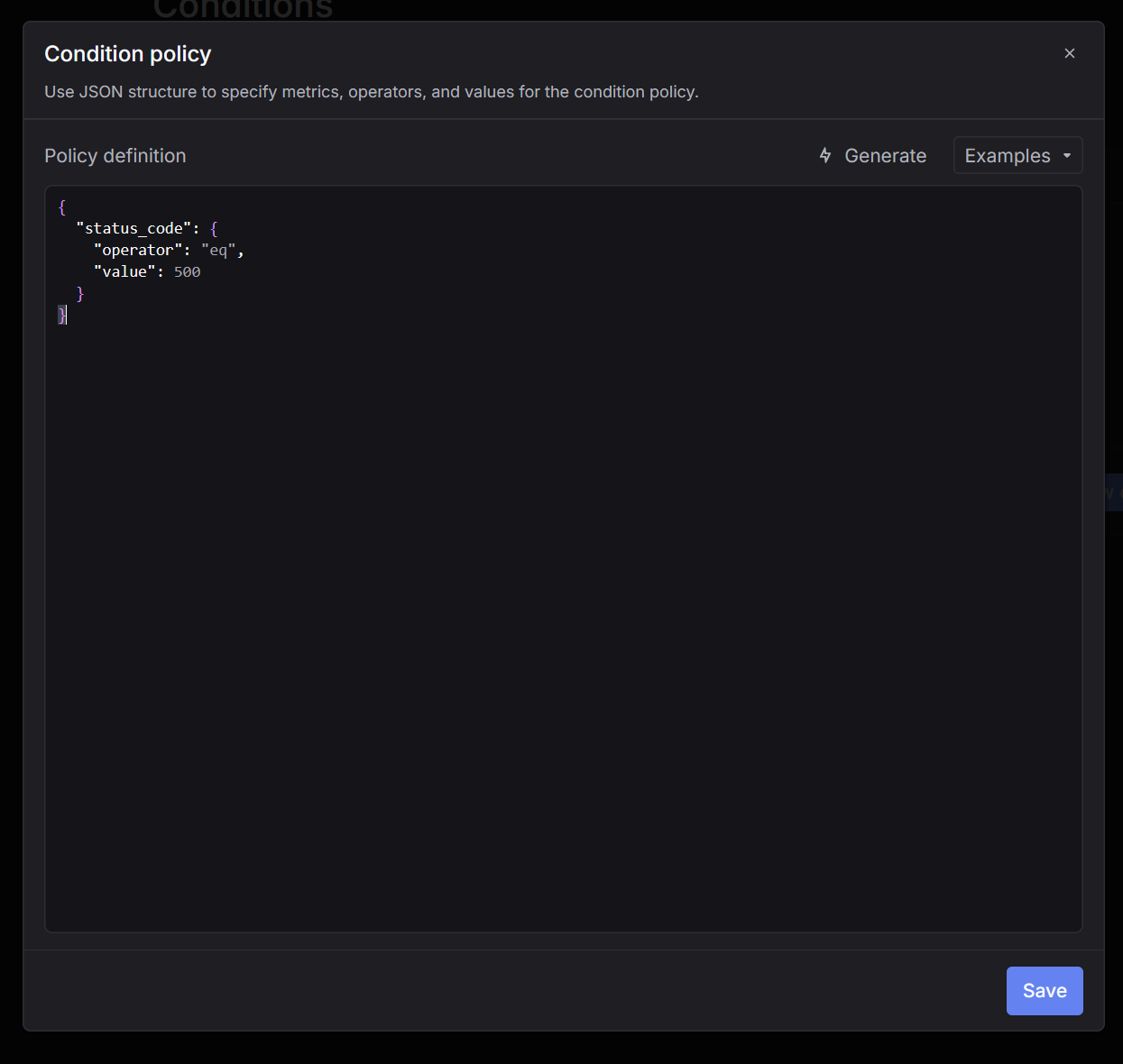1123x1064 pixels.
Task: Click the Condition policy dialog title
Action: click(127, 54)
